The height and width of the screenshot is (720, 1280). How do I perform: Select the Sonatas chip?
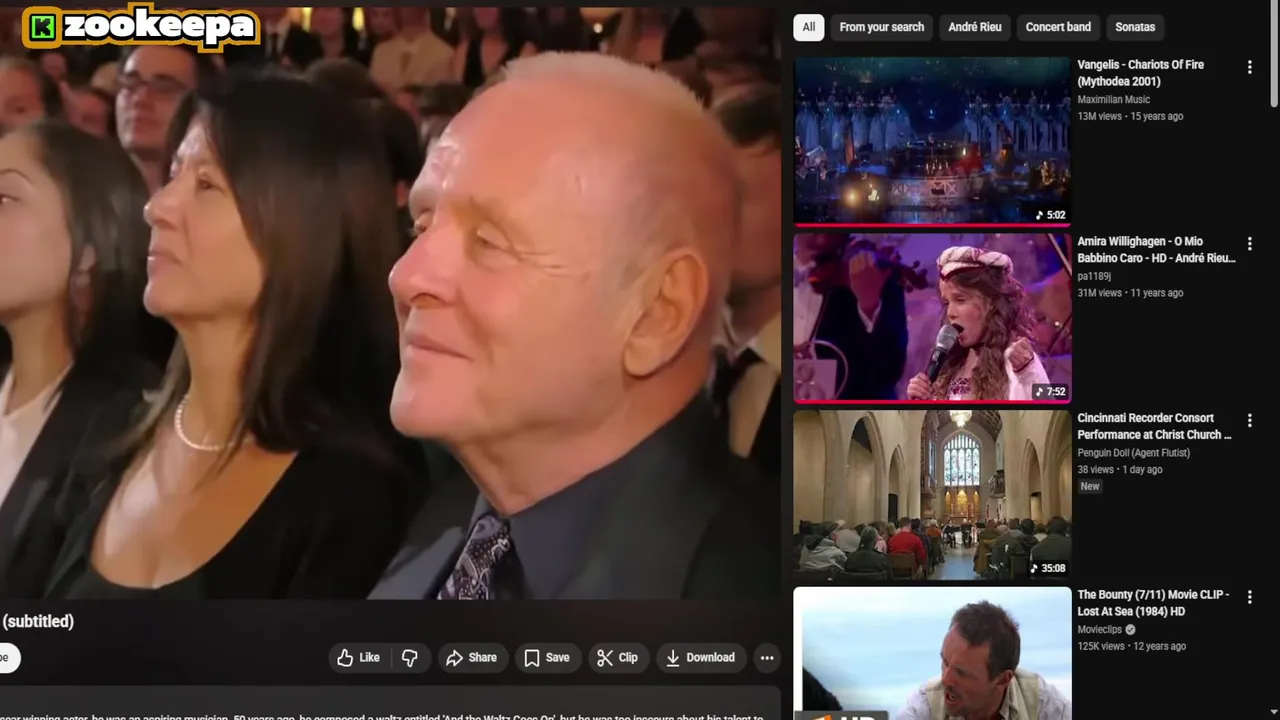pyautogui.click(x=1134, y=27)
